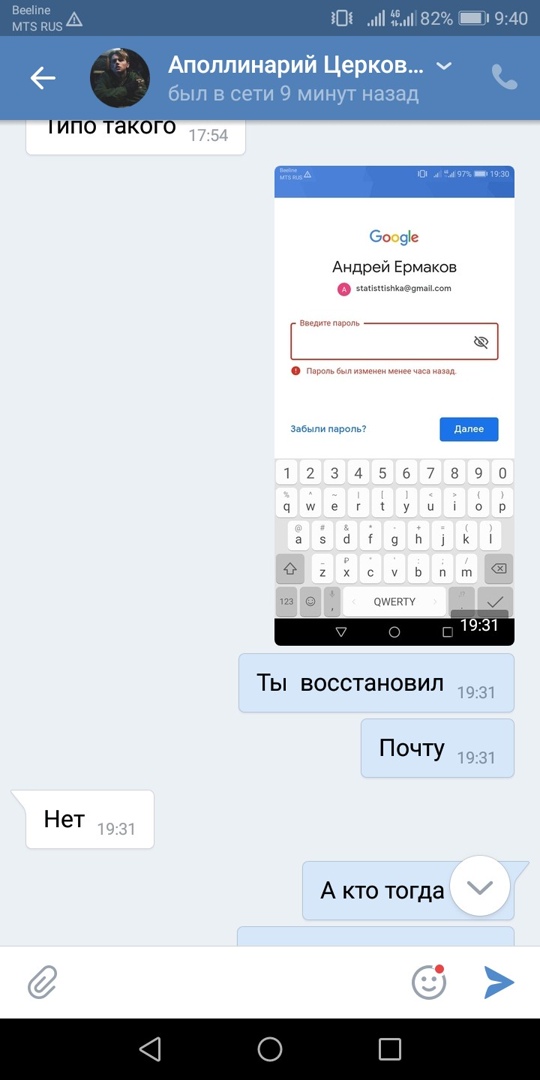This screenshot has width=540, height=1080.
Task: Start a voice call with the phone icon
Action: (504, 78)
